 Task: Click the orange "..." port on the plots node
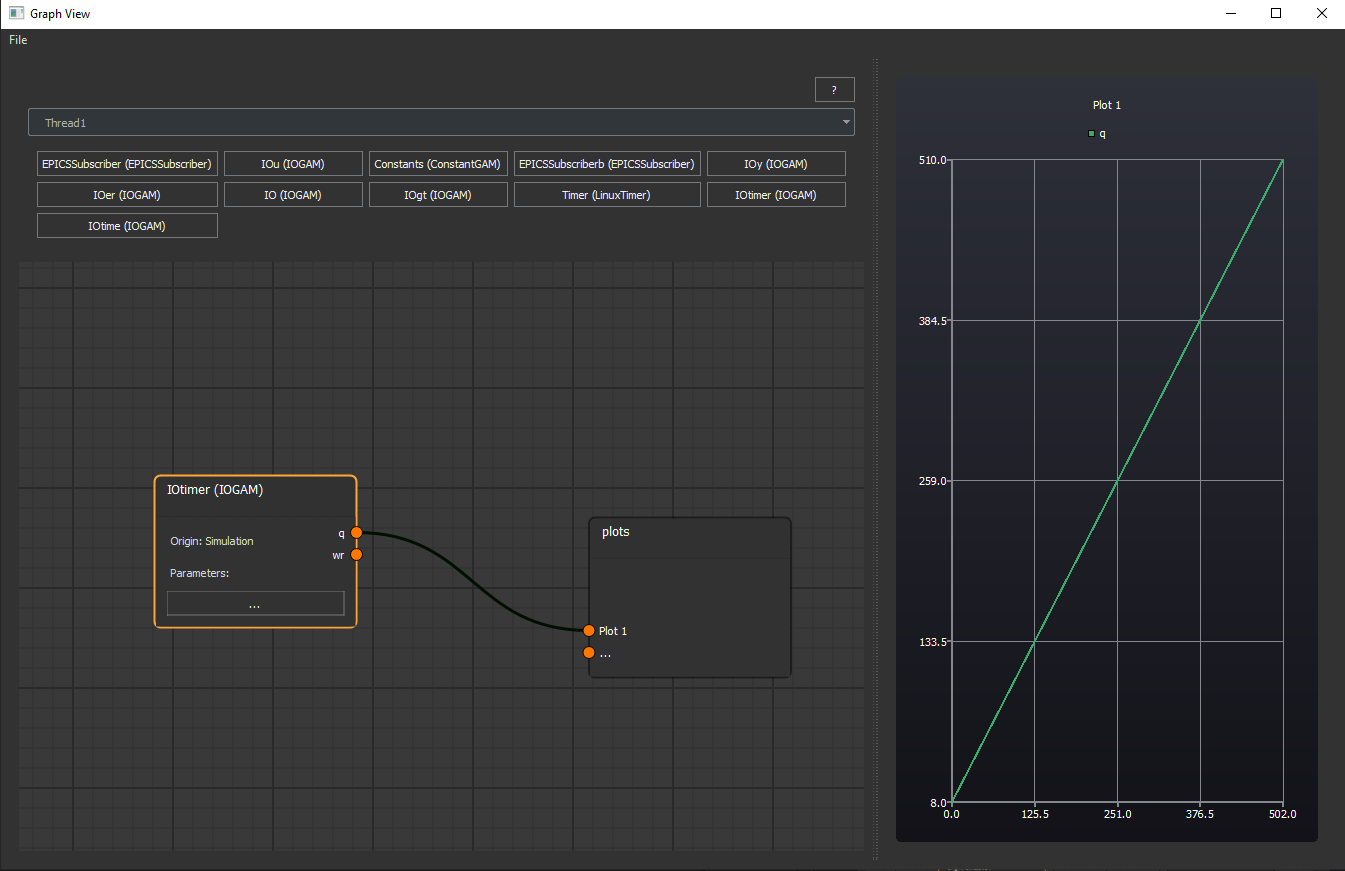click(x=588, y=652)
